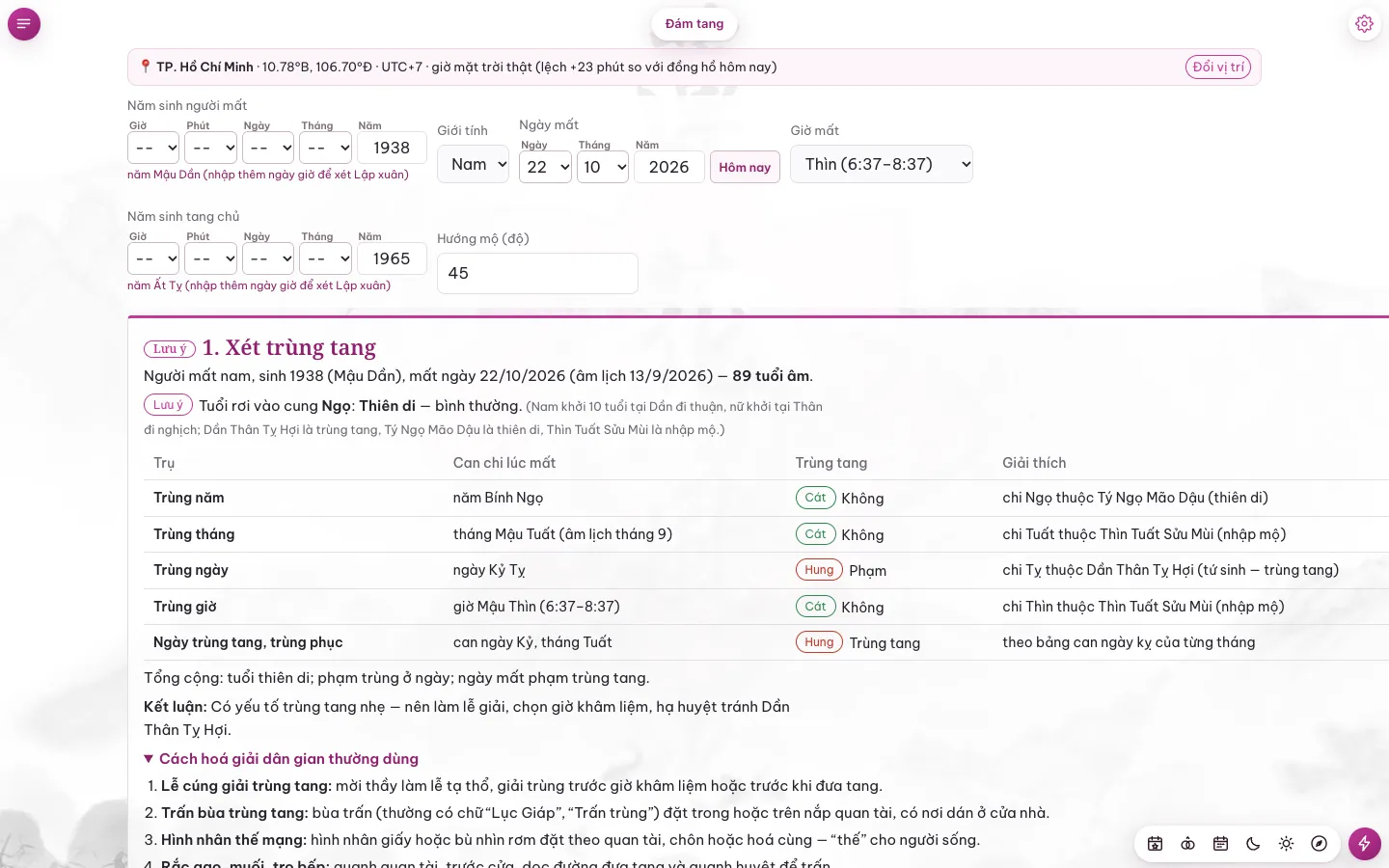
Task: Click the wedding rings icon
Action: pos(1188,844)
